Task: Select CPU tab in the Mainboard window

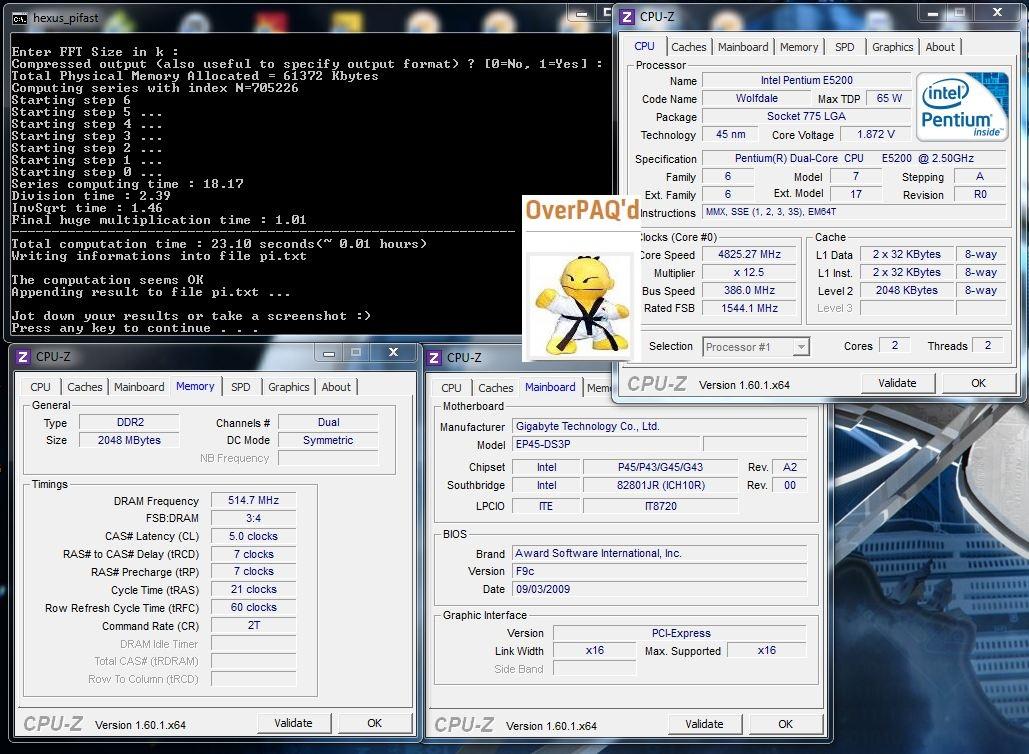Action: click(x=451, y=388)
